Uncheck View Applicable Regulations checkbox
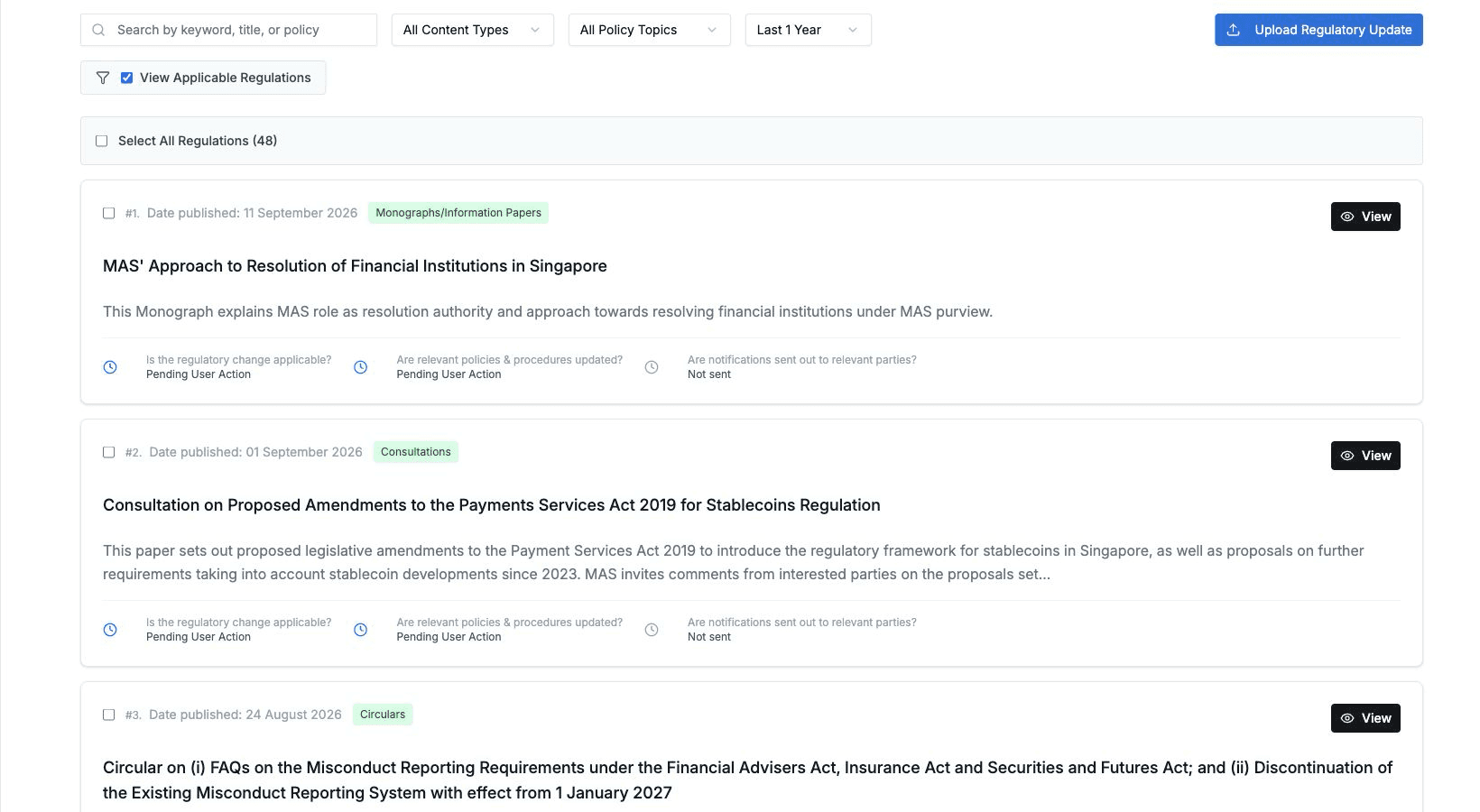1480x812 pixels. tap(126, 78)
